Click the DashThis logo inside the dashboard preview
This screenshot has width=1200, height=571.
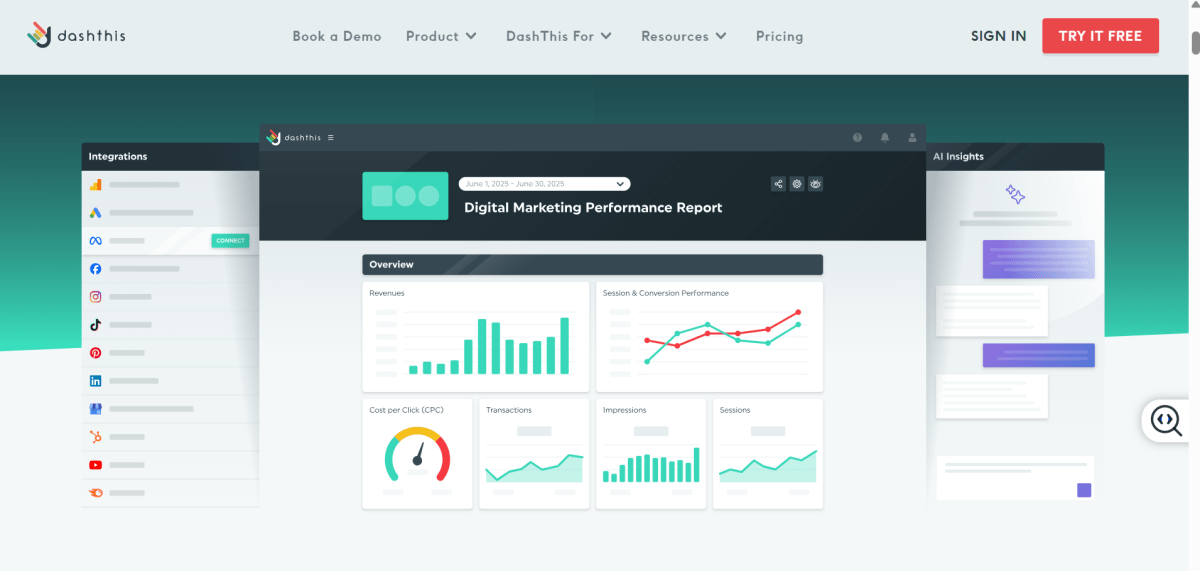(294, 138)
